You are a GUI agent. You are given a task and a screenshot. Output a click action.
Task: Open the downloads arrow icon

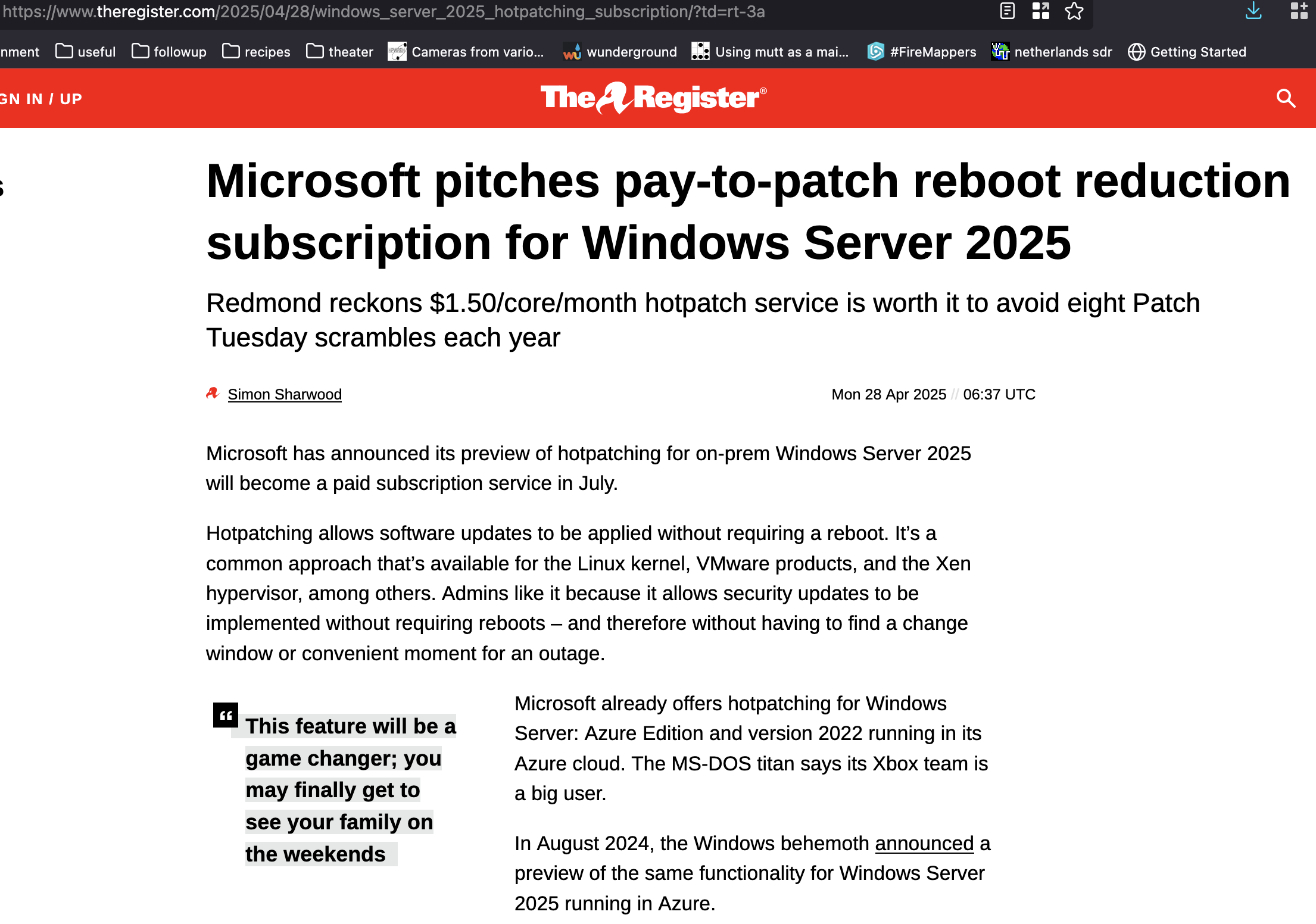pos(1253,11)
